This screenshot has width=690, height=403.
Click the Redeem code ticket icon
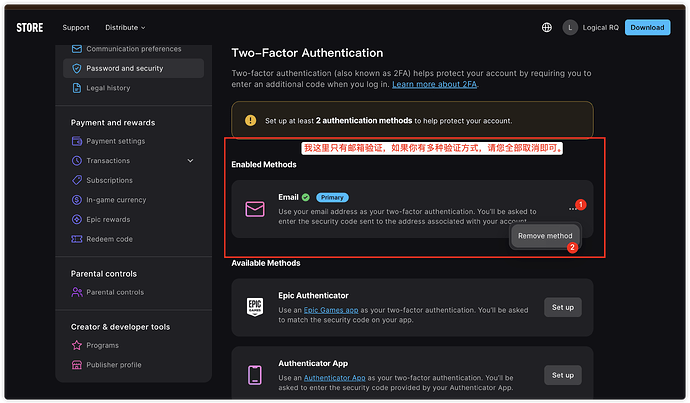click(x=77, y=239)
